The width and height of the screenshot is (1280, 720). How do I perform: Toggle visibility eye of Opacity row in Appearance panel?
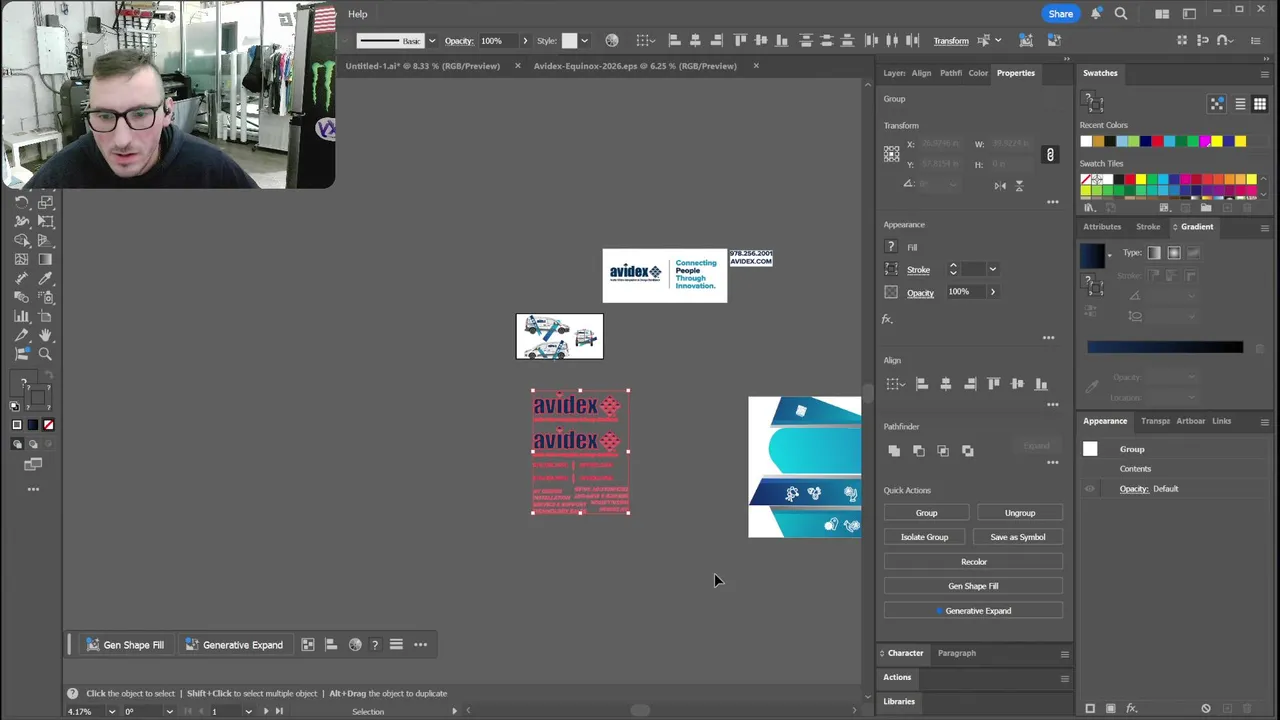1090,489
